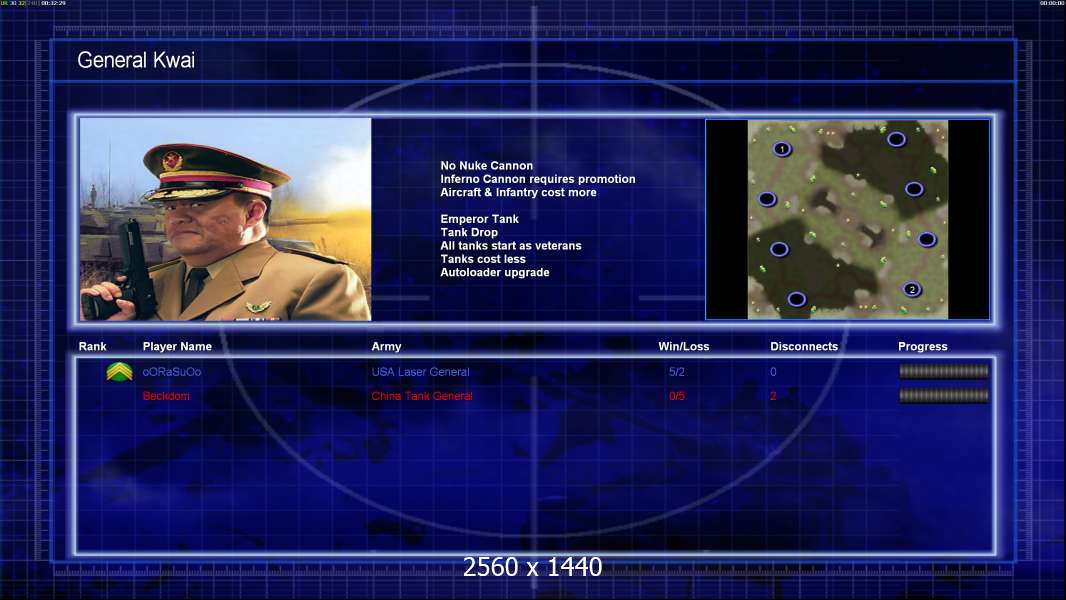Click the Player Name column header
Image resolution: width=1066 pixels, height=600 pixels.
[x=177, y=347]
